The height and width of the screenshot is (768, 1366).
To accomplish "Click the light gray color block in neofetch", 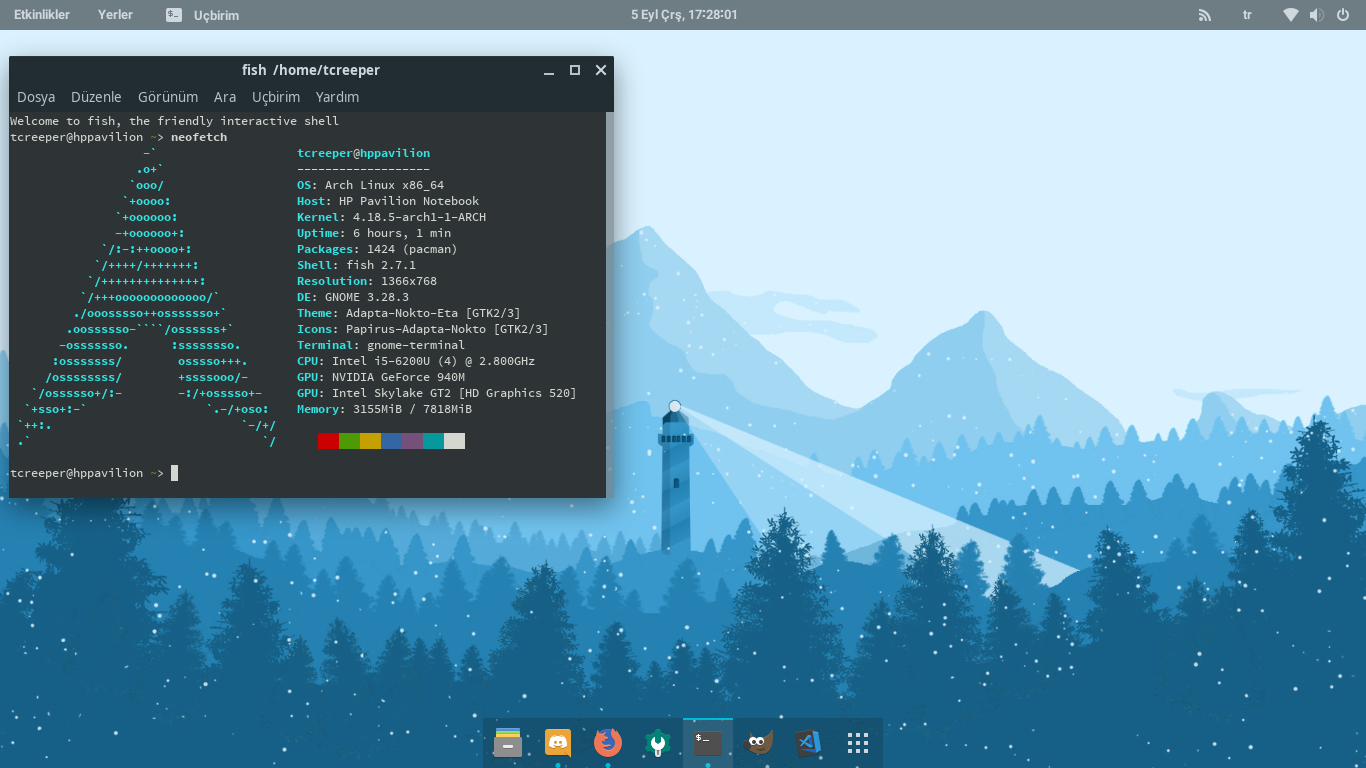I will (x=454, y=441).
